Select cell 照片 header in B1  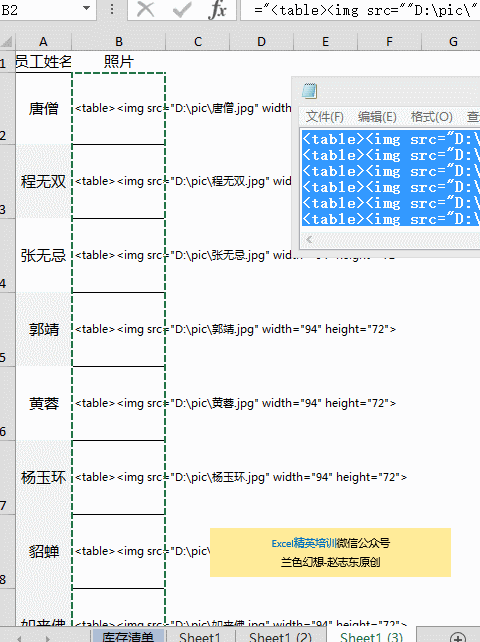[x=118, y=62]
